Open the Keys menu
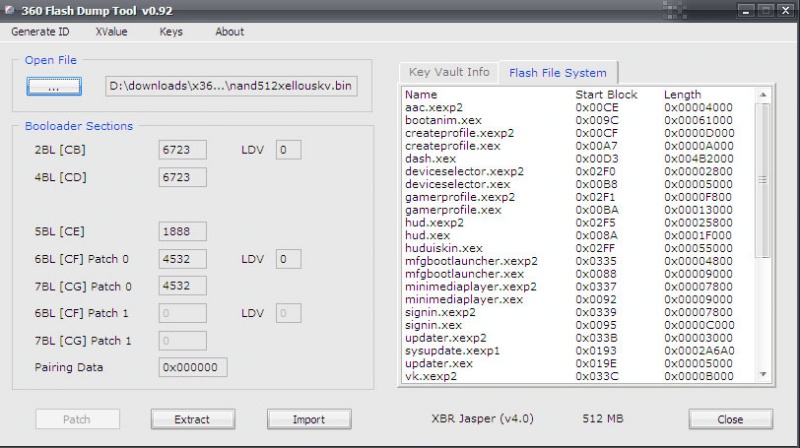Viewport: 800px width, 448px height. click(171, 32)
